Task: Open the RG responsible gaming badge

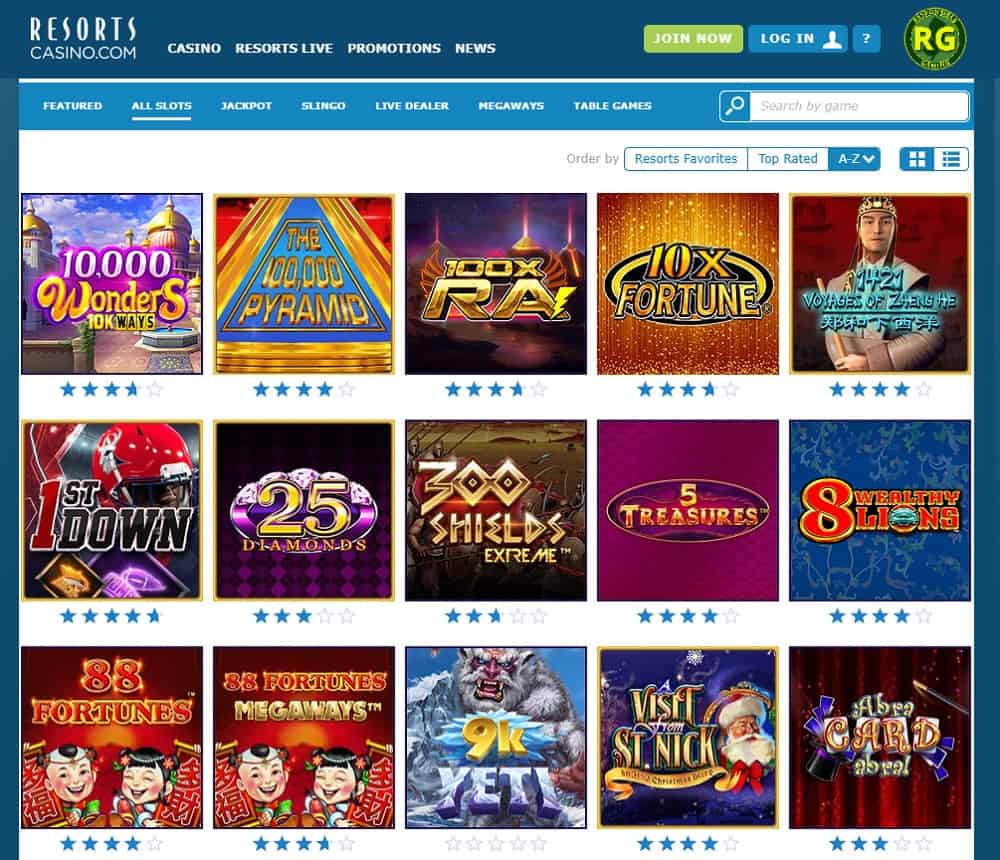Action: (935, 39)
